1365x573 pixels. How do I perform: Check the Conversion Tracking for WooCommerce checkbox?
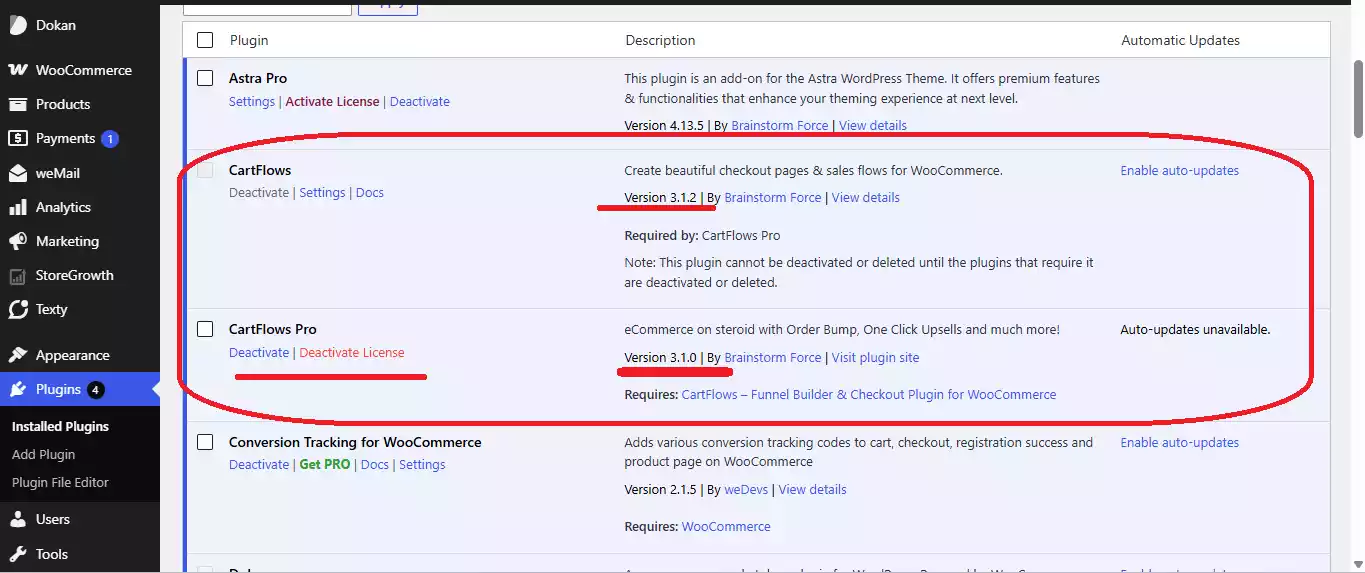click(205, 442)
